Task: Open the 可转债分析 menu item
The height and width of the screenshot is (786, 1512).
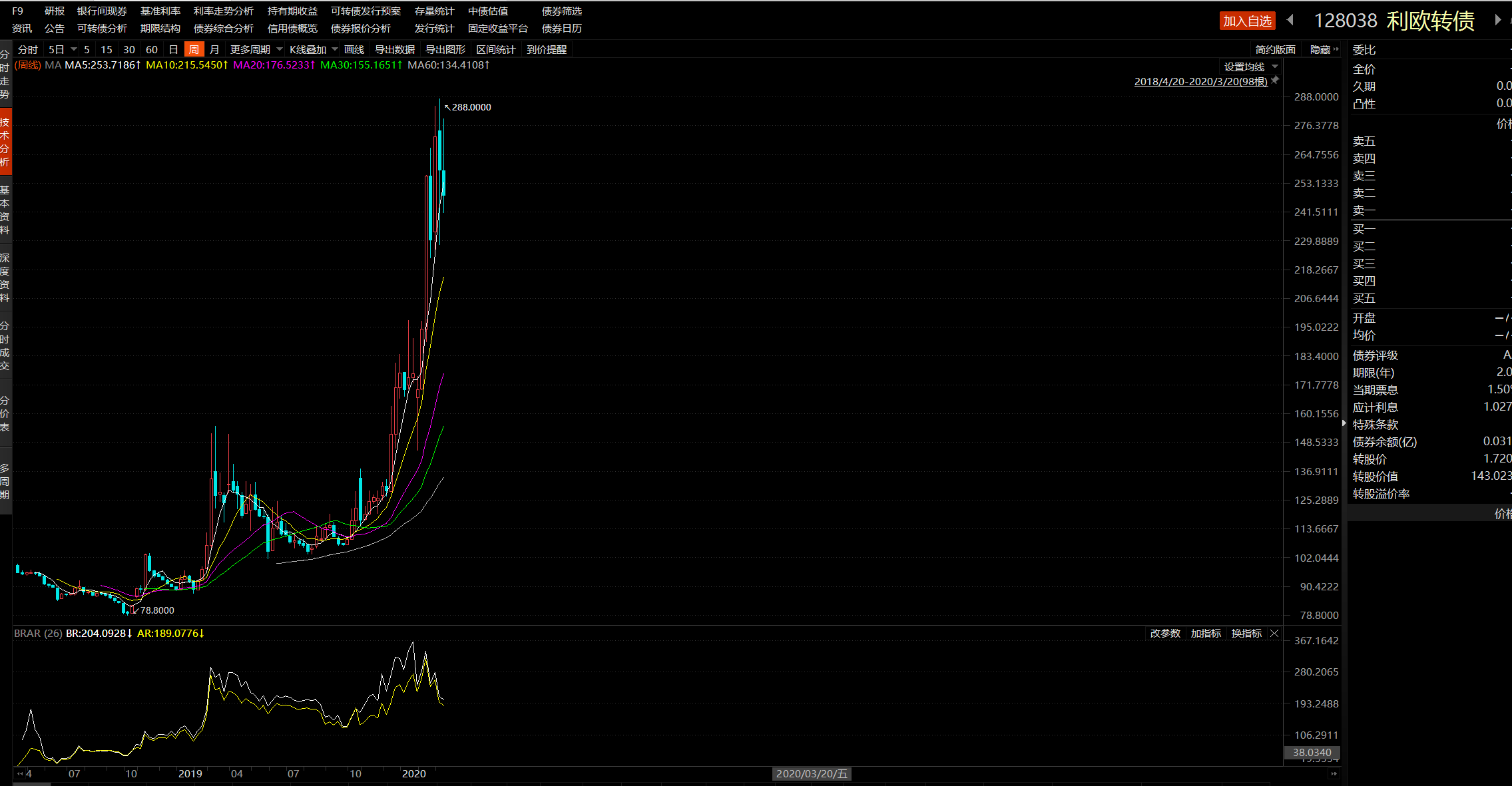Action: (102, 28)
